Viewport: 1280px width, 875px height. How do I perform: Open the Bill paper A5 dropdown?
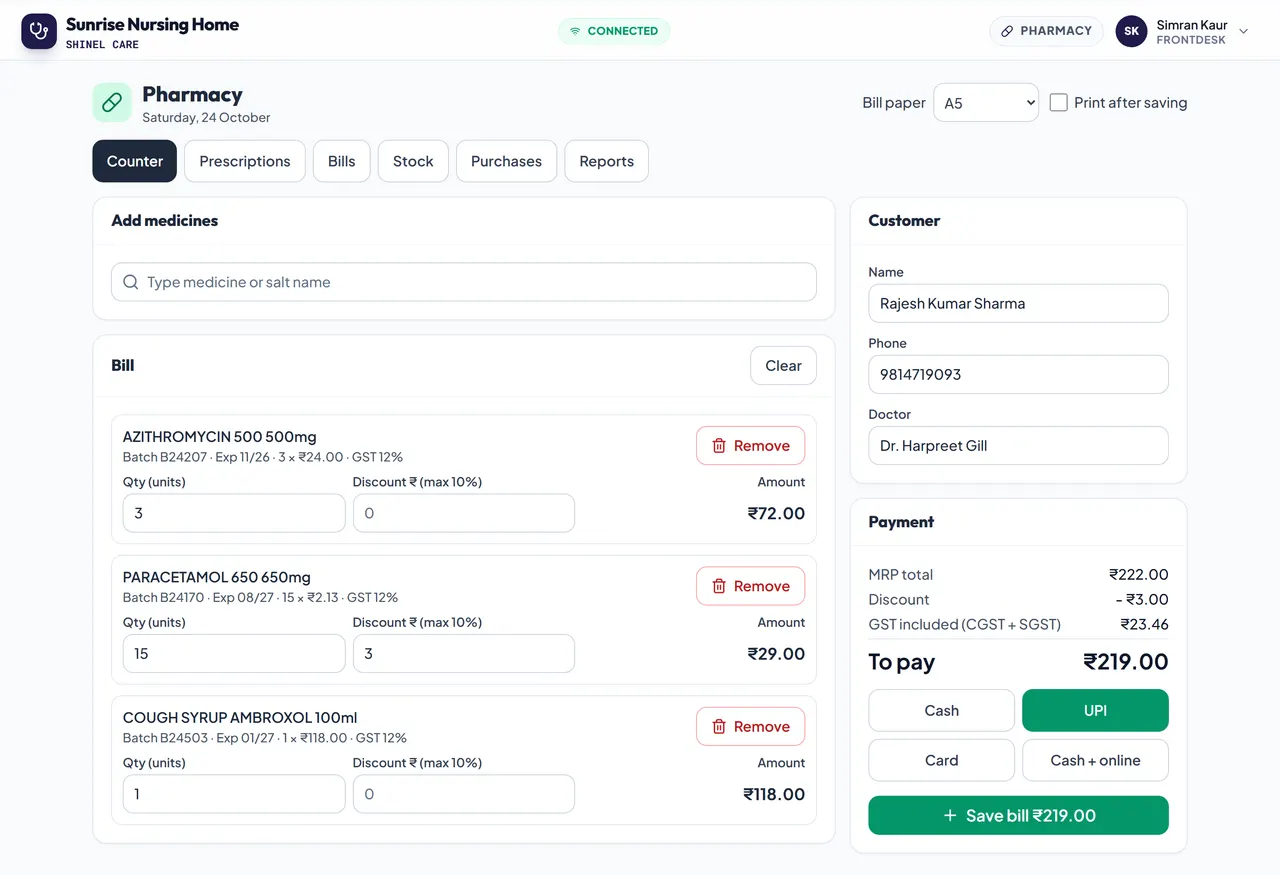click(986, 102)
